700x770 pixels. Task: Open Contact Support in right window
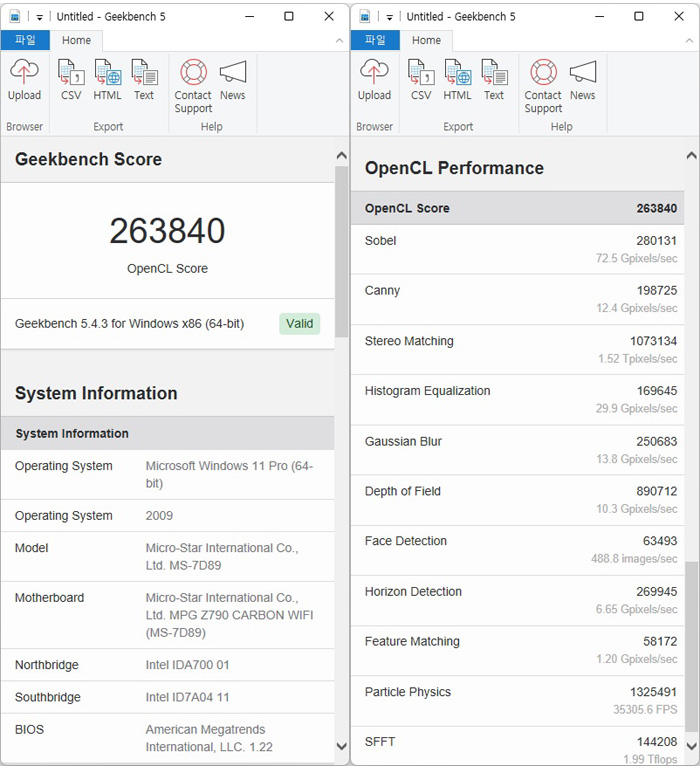click(x=543, y=86)
